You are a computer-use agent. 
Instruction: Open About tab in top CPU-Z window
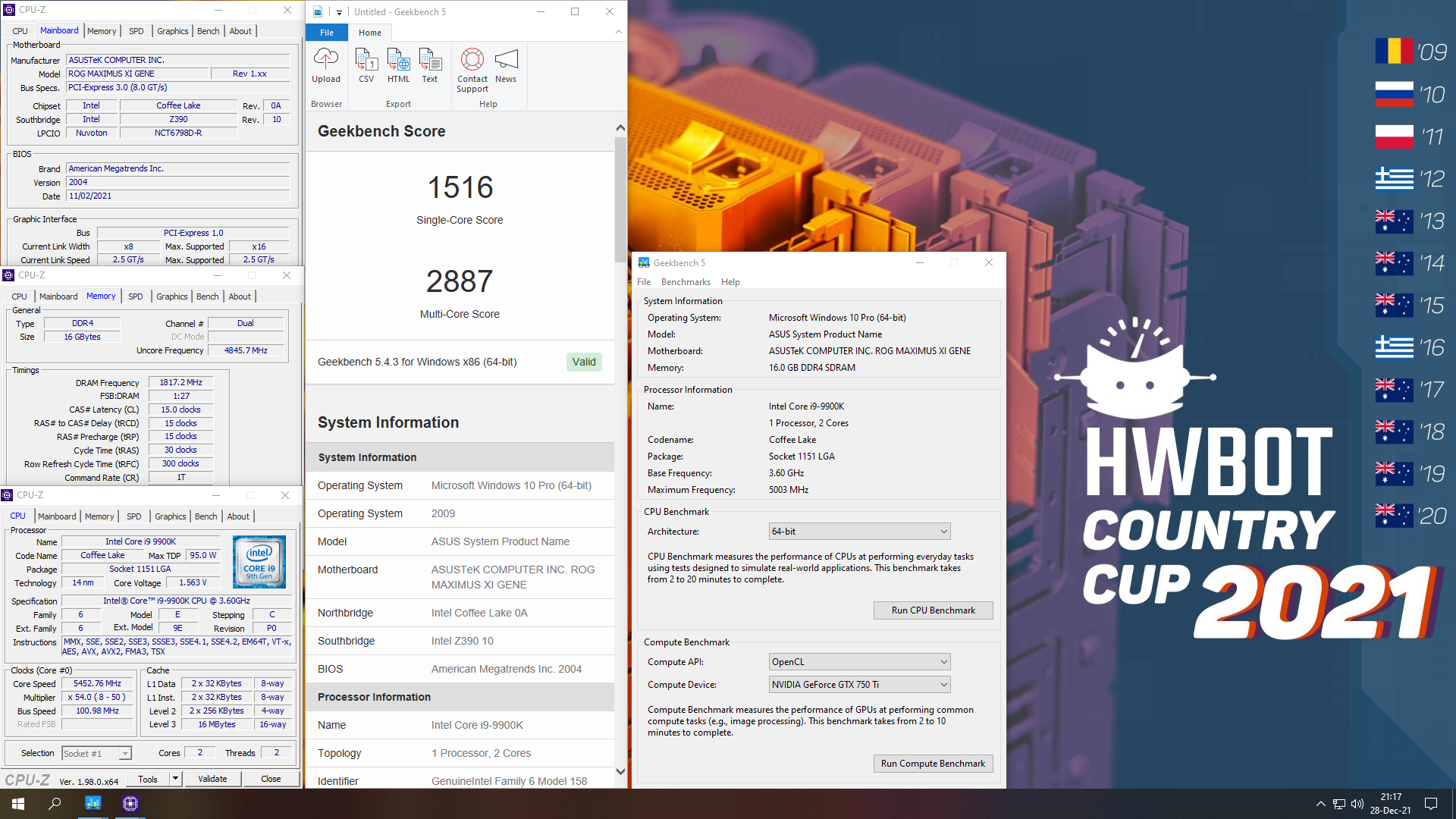[240, 31]
